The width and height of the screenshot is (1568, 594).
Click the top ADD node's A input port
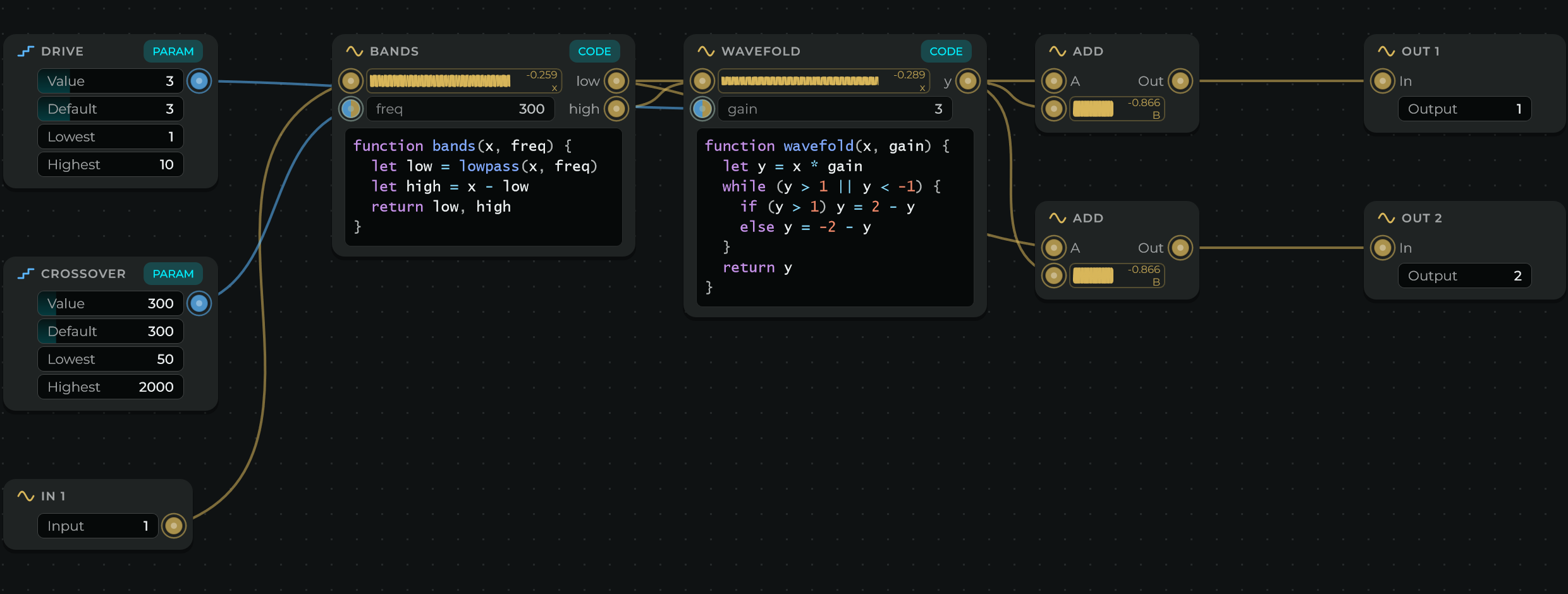pyautogui.click(x=1054, y=81)
